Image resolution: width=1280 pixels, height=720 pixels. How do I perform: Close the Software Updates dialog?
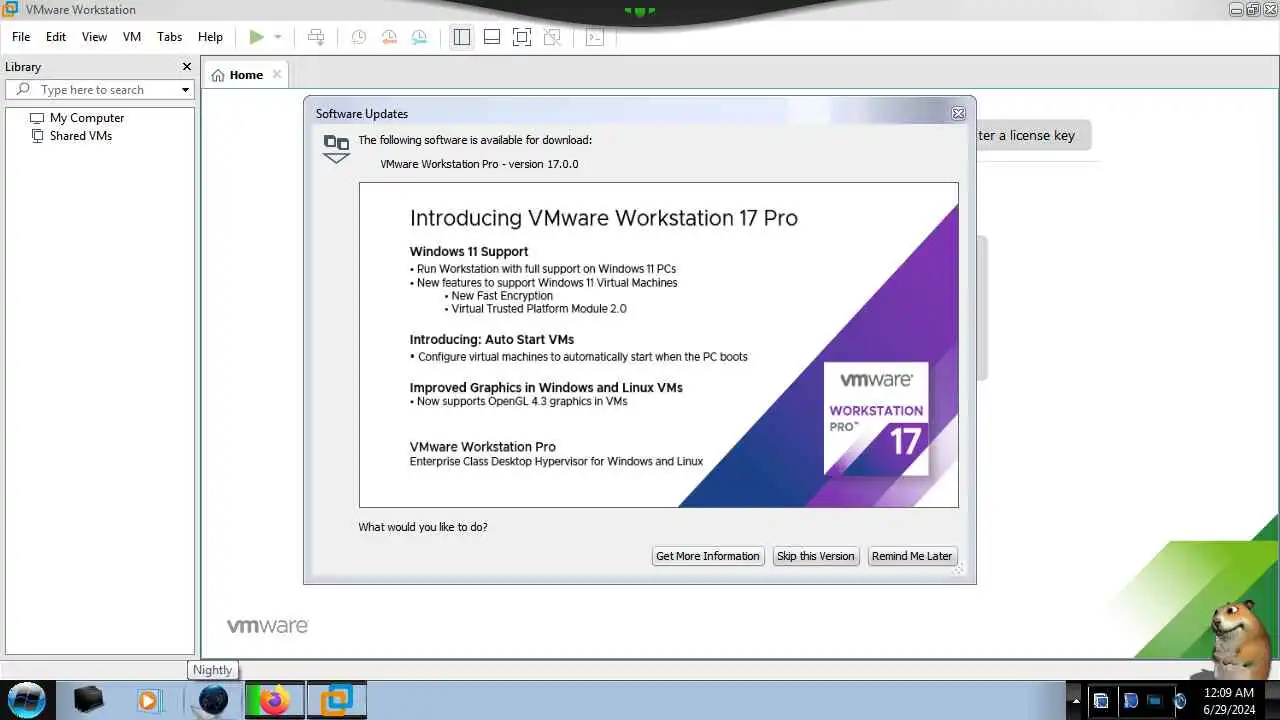(x=958, y=113)
